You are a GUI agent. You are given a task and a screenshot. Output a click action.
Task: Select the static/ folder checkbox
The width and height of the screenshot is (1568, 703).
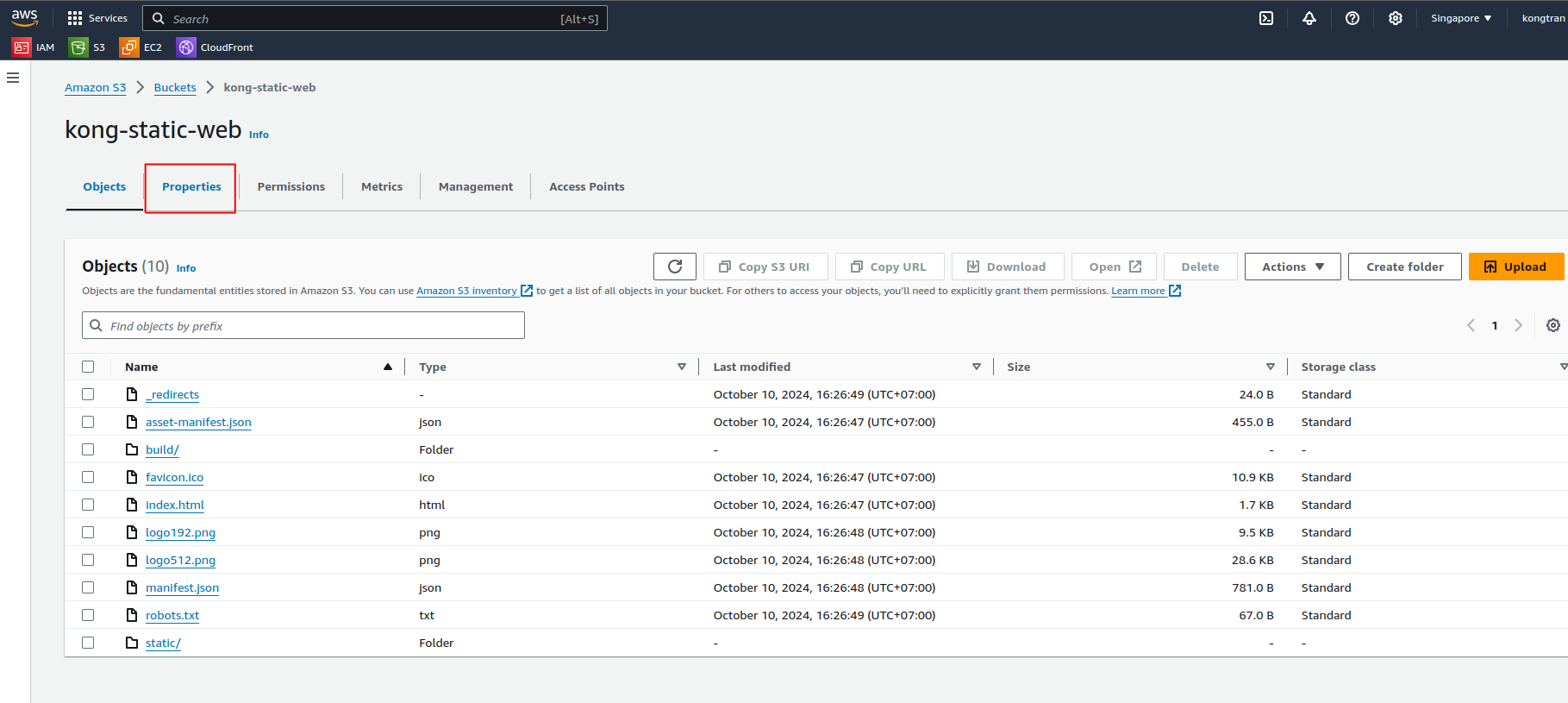[x=88, y=643]
